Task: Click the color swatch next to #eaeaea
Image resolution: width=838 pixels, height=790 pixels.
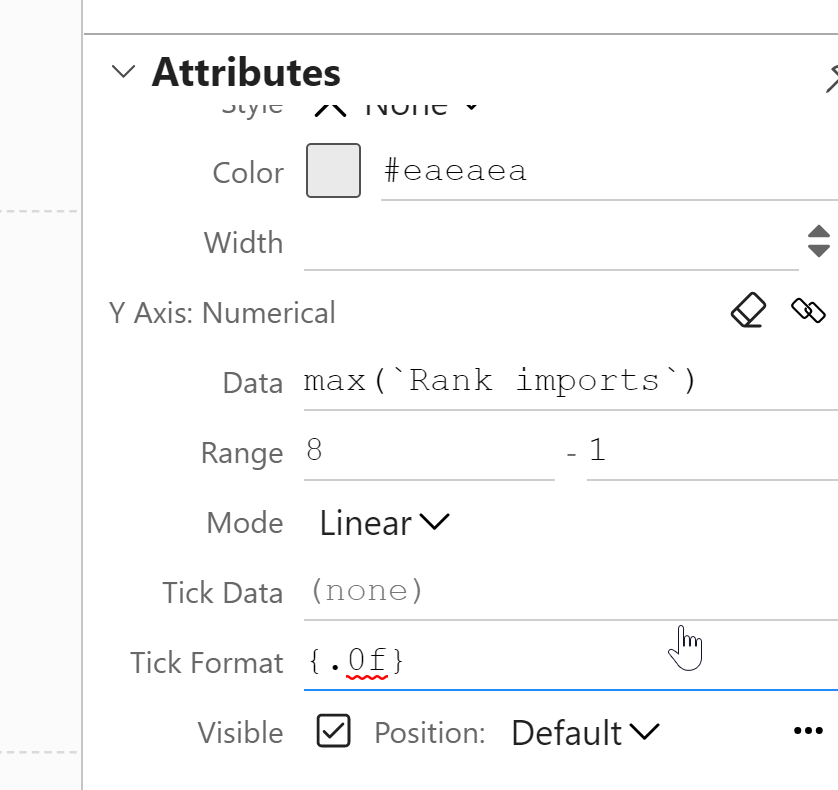Action: tap(332, 171)
